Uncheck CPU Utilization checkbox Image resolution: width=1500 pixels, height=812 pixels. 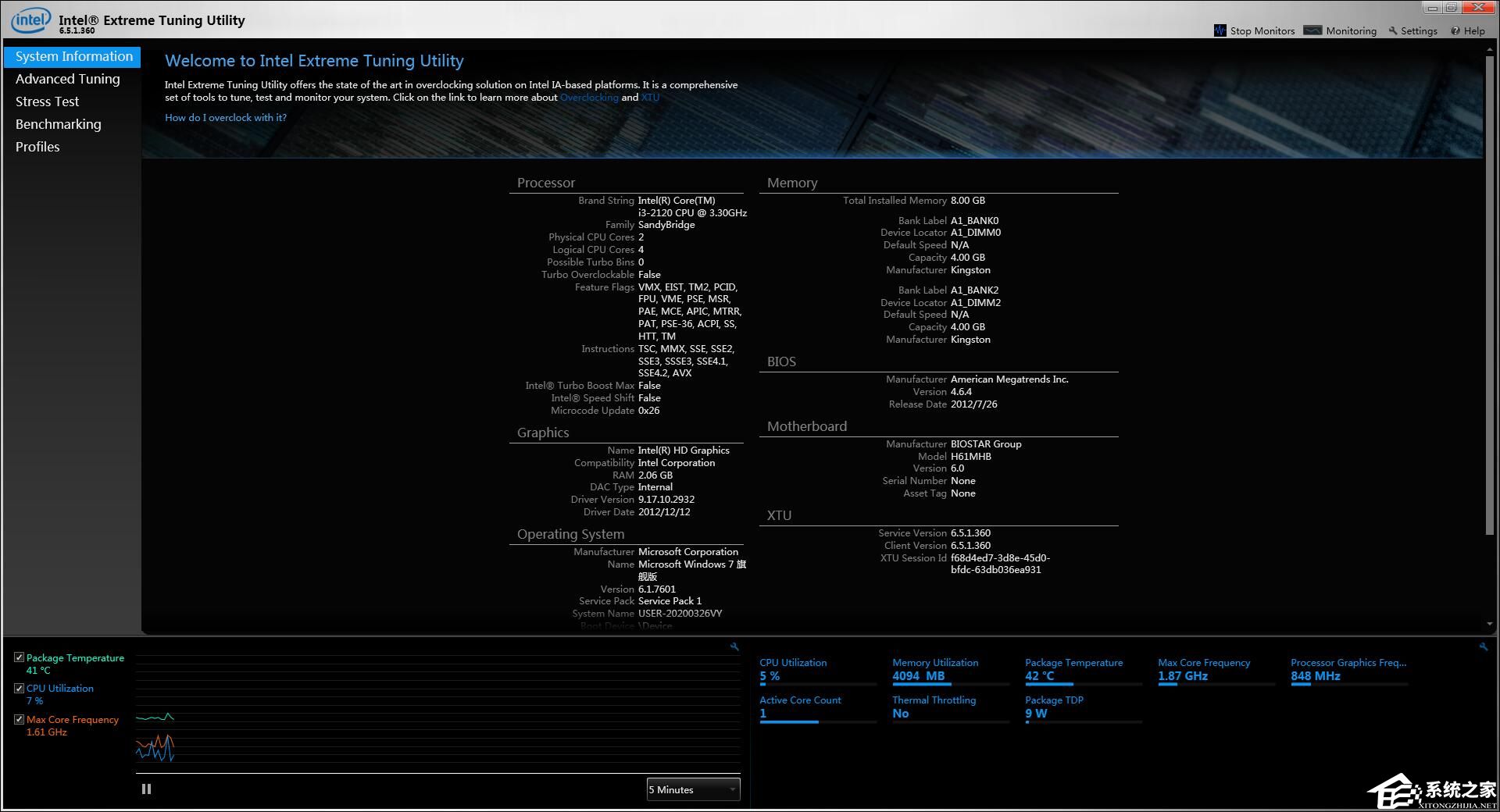(x=19, y=688)
